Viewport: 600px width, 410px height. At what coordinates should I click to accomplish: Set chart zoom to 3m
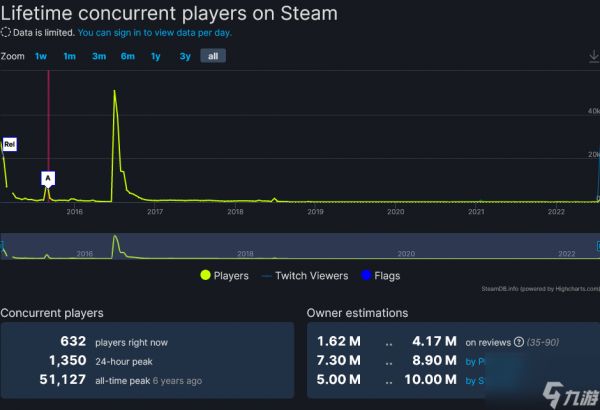click(99, 56)
